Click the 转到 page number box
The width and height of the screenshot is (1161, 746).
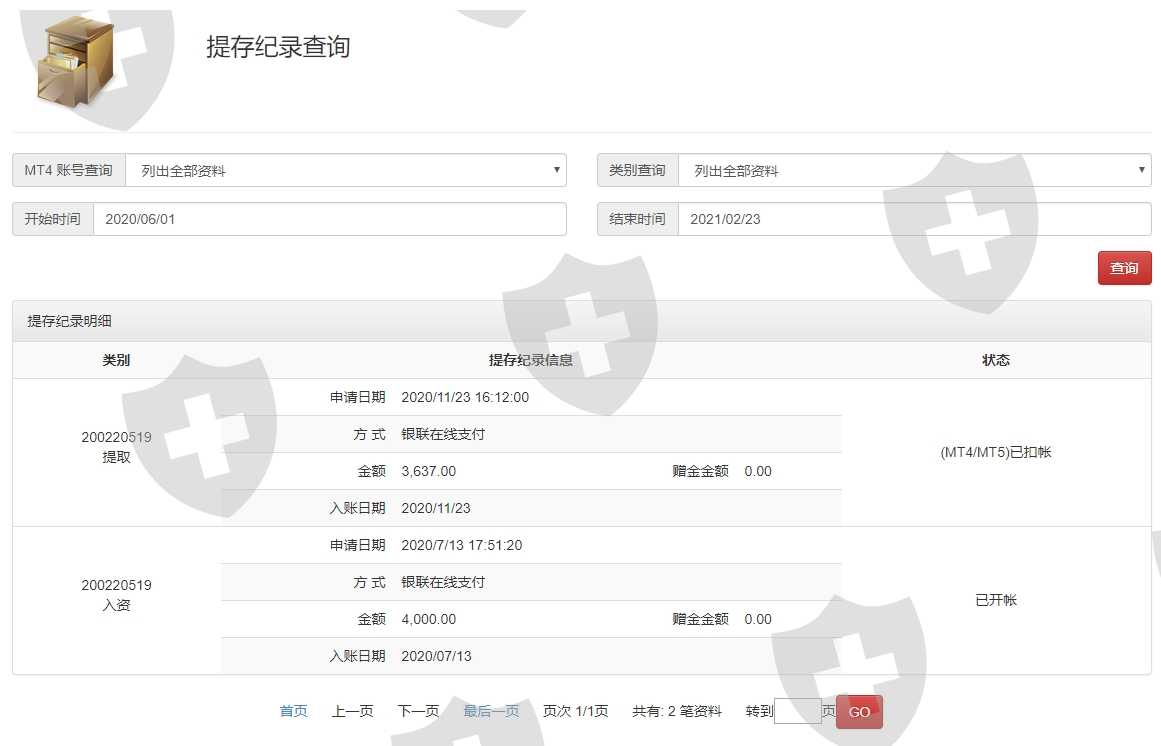coord(797,711)
